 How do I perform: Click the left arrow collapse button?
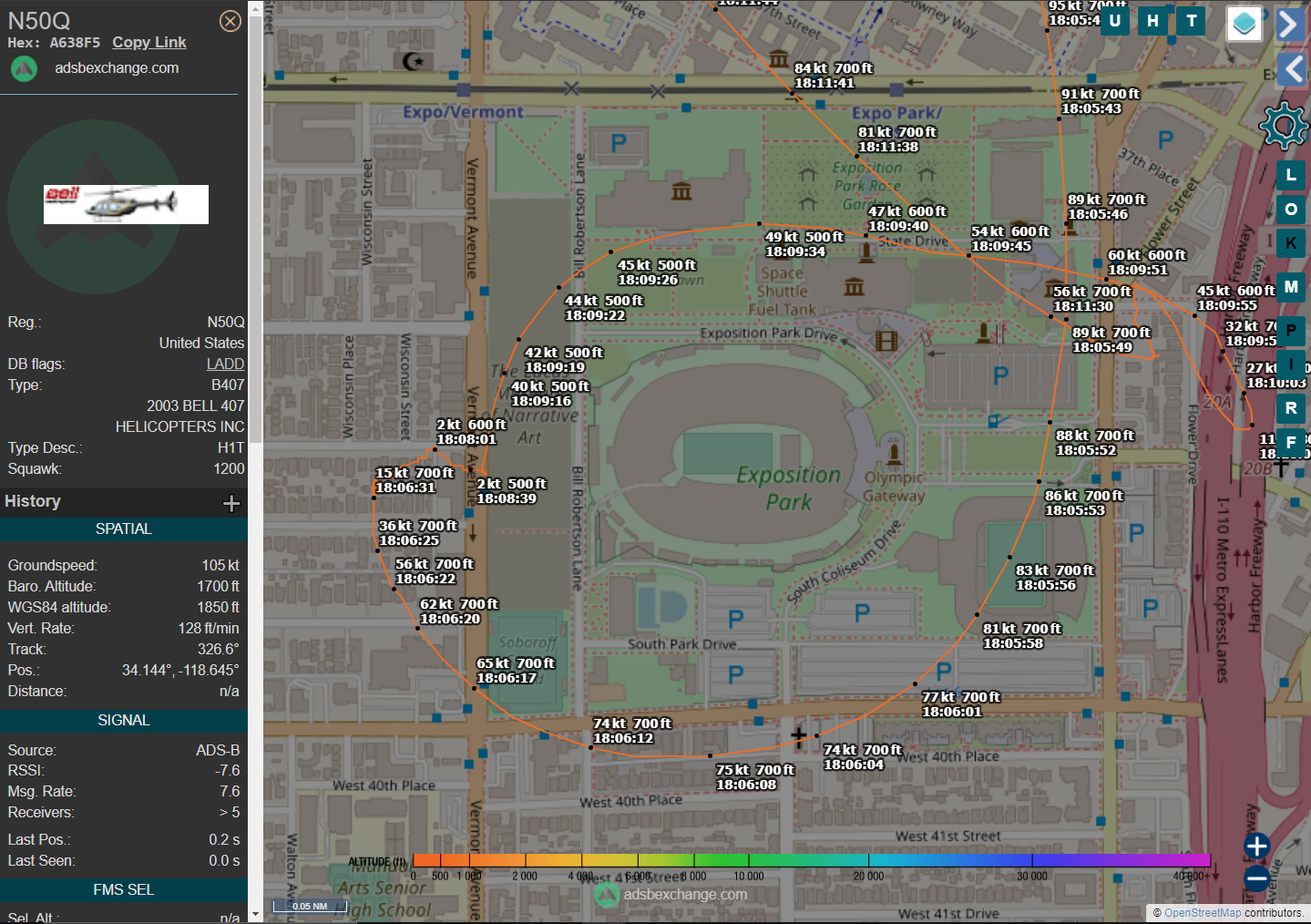click(1291, 68)
